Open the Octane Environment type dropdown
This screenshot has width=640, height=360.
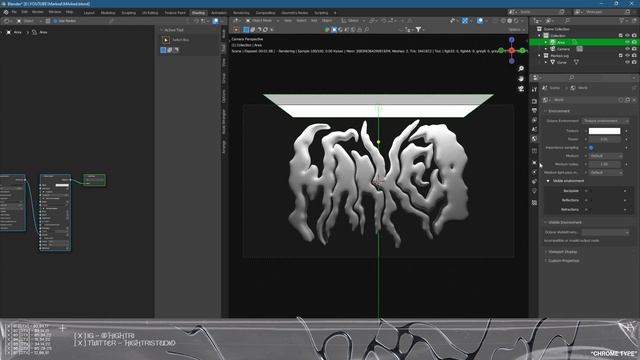coord(605,121)
